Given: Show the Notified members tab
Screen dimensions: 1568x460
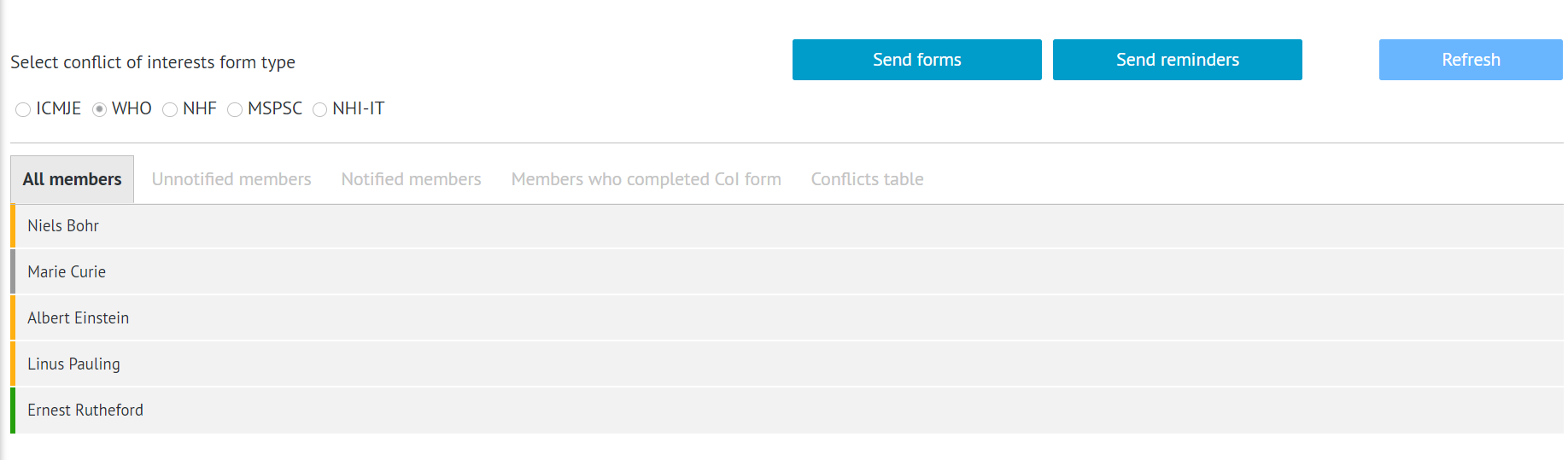Looking at the screenshot, I should 411,179.
